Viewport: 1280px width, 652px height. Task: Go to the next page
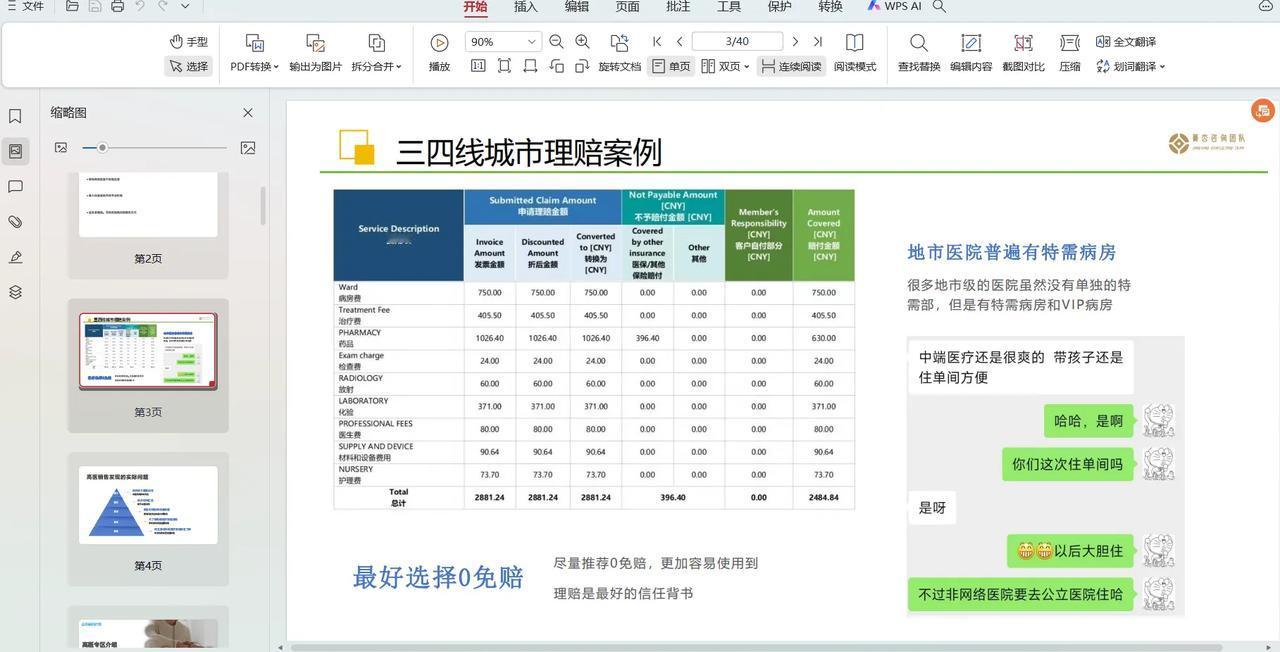[x=795, y=41]
